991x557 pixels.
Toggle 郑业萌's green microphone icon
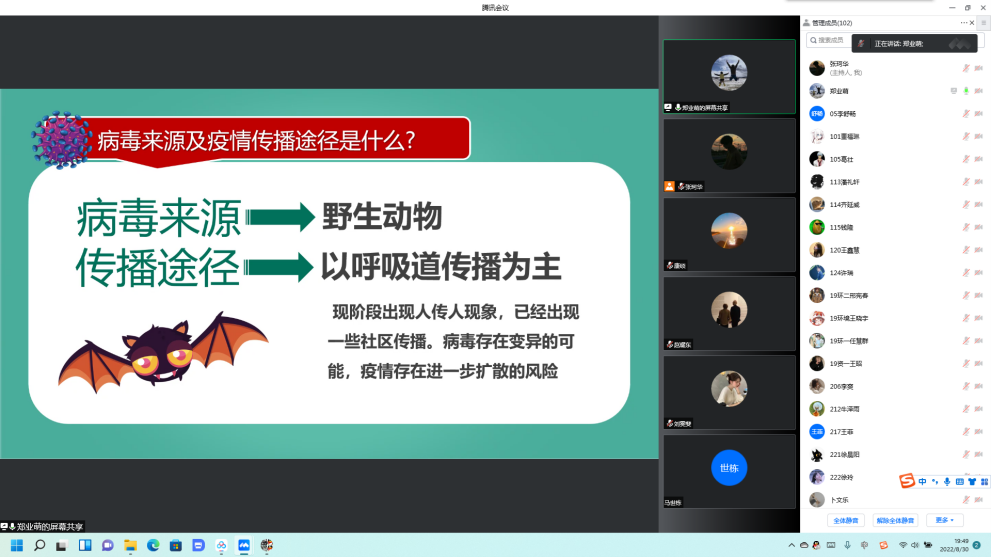966,91
